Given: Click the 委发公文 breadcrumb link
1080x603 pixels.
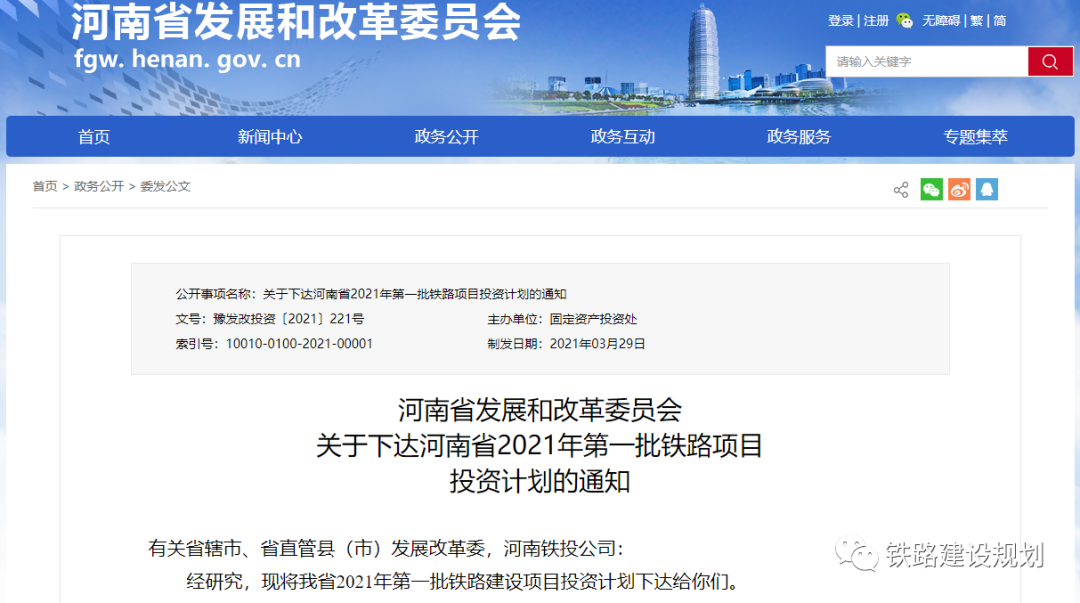Looking at the screenshot, I should [165, 187].
